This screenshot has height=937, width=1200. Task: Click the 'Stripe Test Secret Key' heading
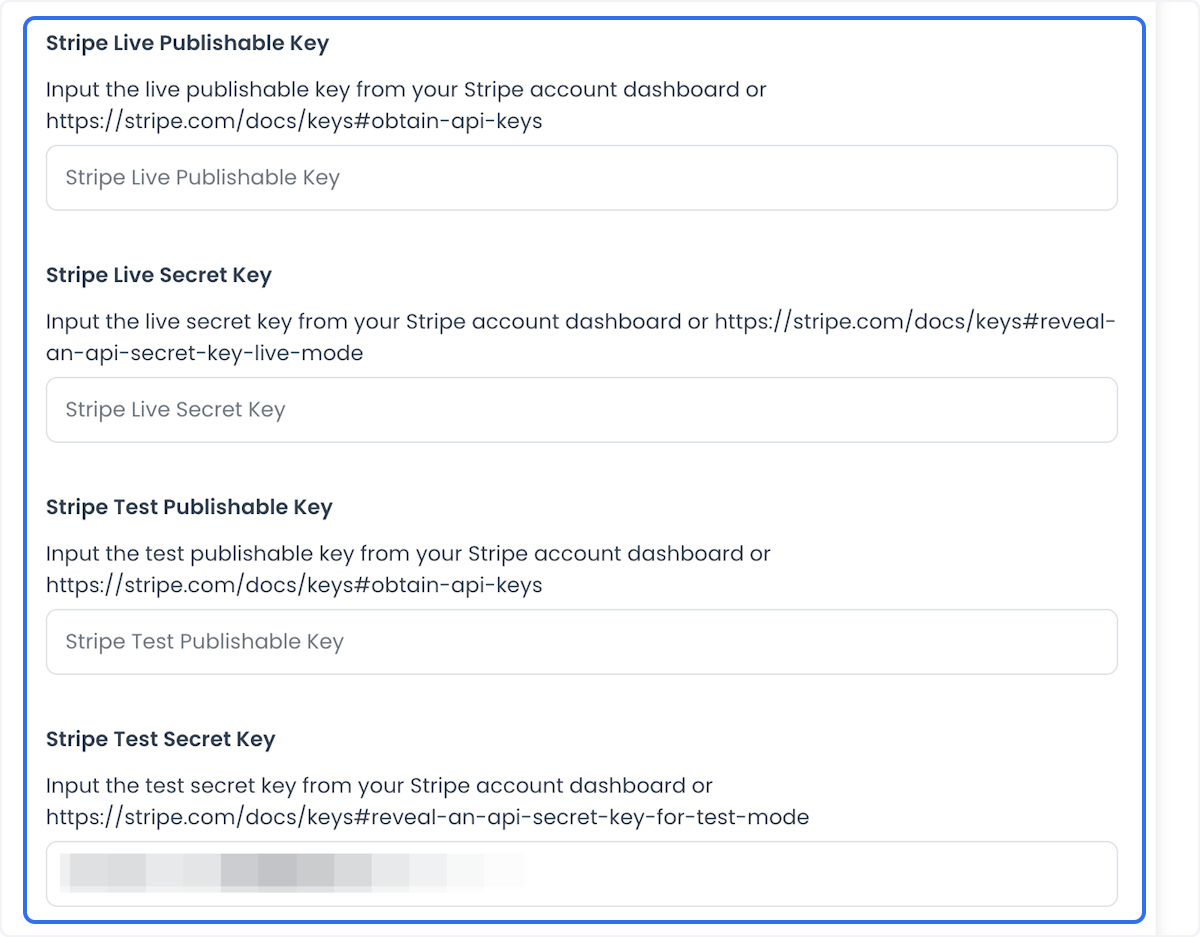tap(160, 739)
